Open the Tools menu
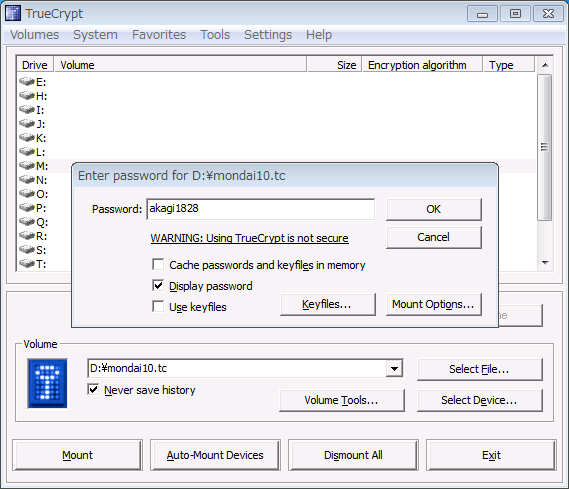Viewport: 569px width, 489px height. tap(215, 35)
